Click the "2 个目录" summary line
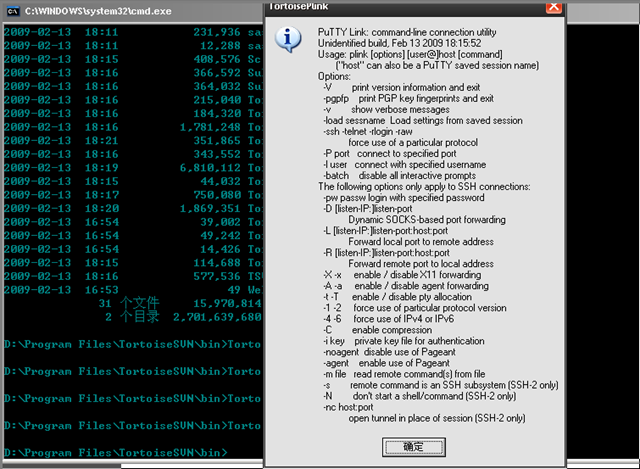This screenshot has height=469, width=640. (183, 317)
